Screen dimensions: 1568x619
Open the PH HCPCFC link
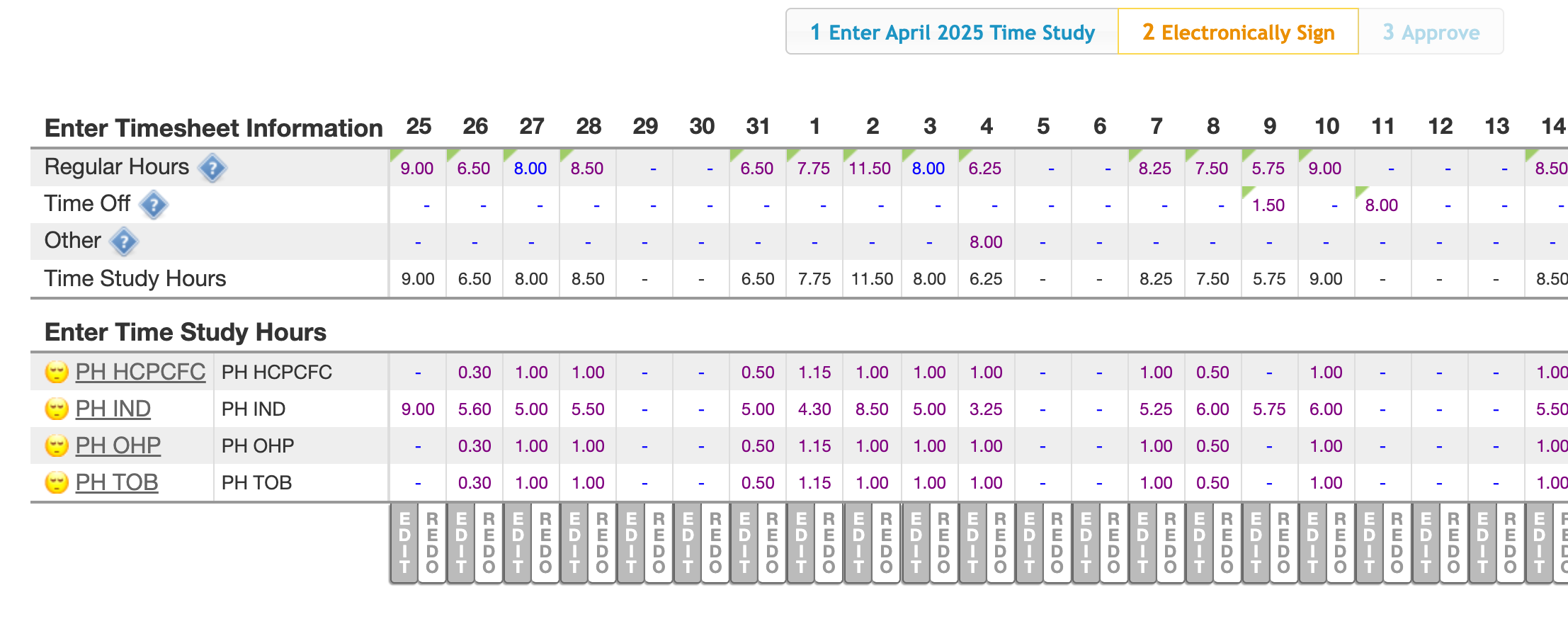[140, 372]
